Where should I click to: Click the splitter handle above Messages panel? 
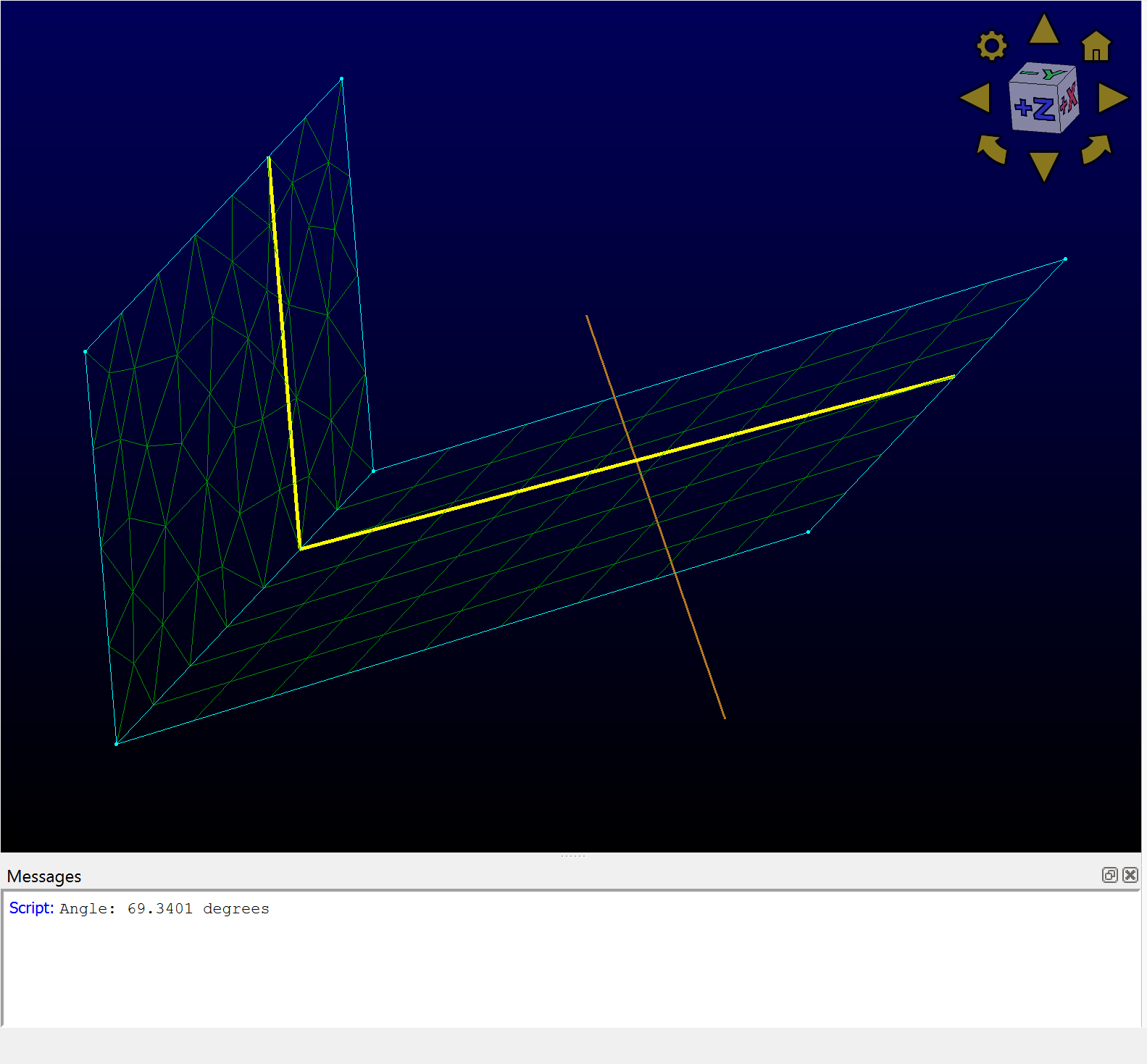pyautogui.click(x=572, y=856)
